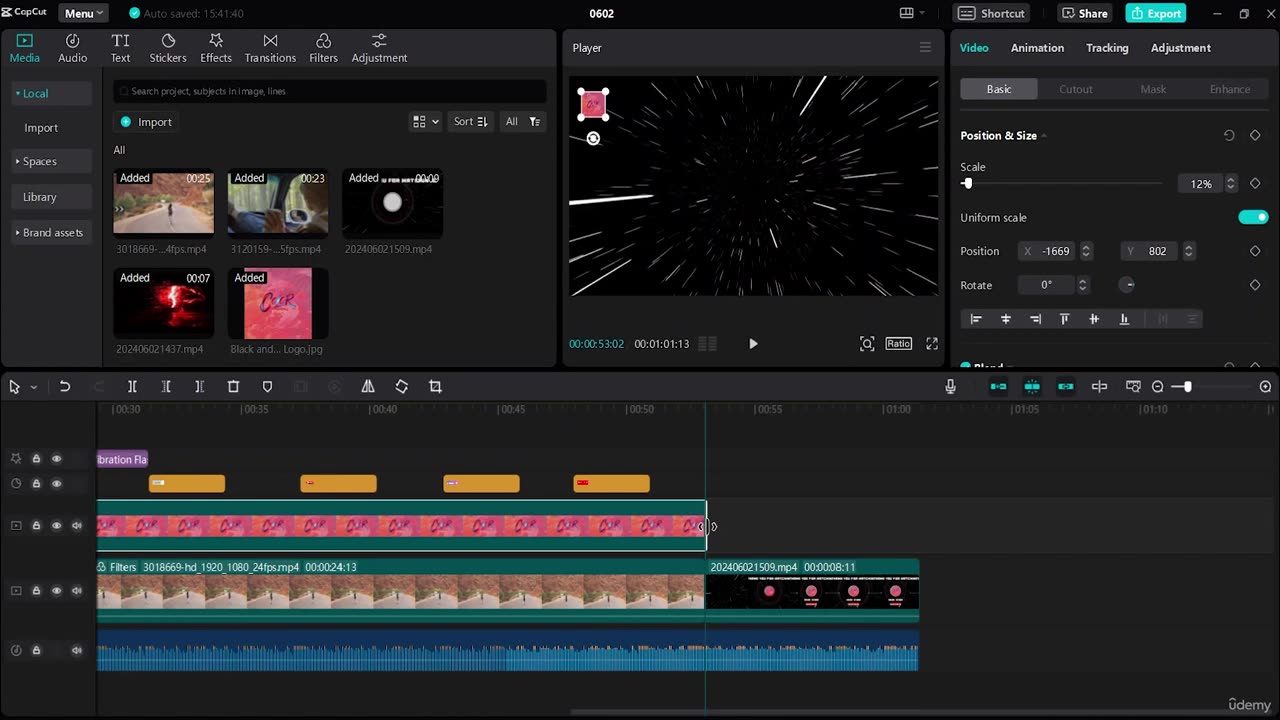Open selection tool mode dropdown arrow
Viewport: 1280px width, 720px height.
pos(33,387)
